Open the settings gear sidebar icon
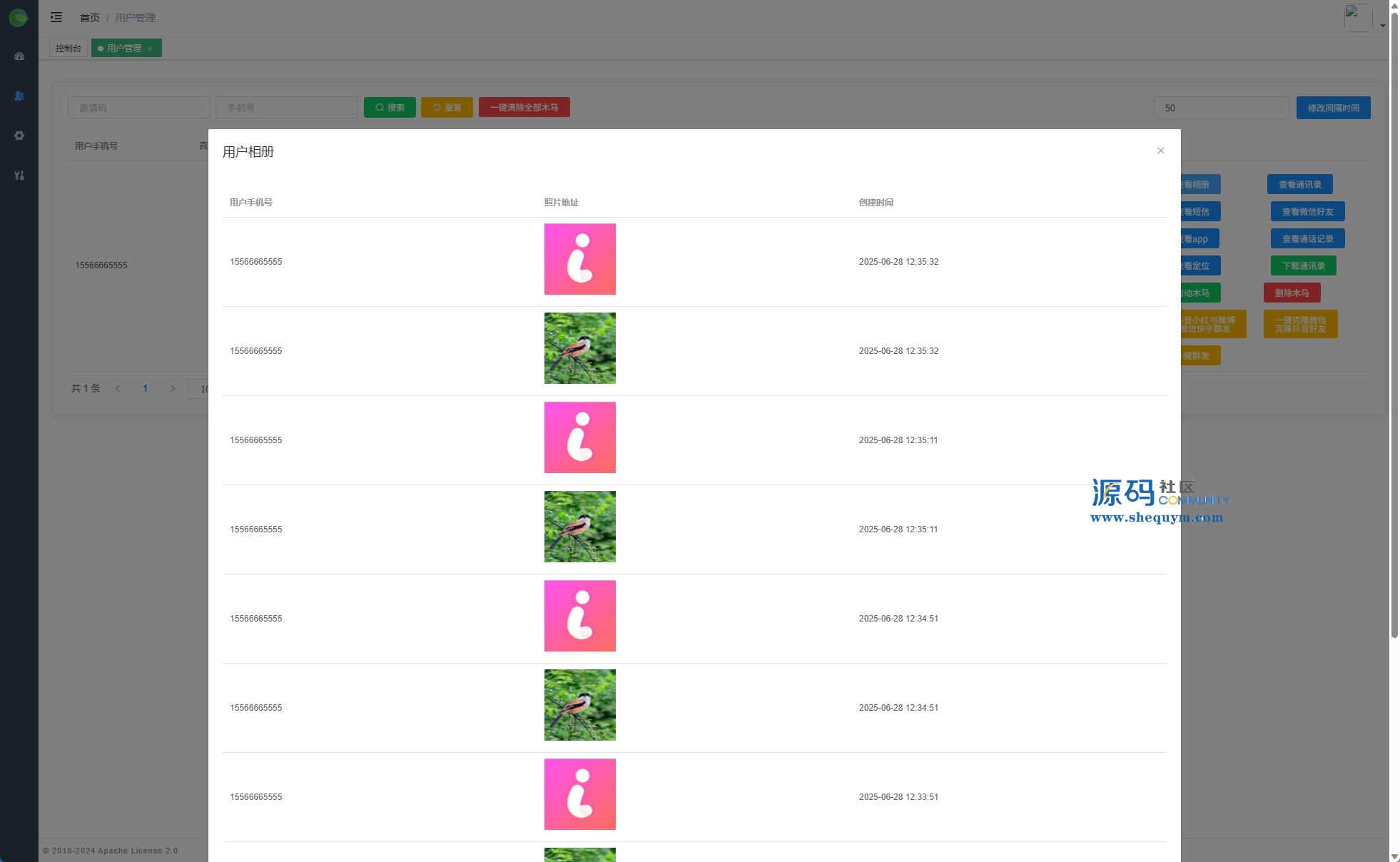The height and width of the screenshot is (862, 1400). click(19, 136)
